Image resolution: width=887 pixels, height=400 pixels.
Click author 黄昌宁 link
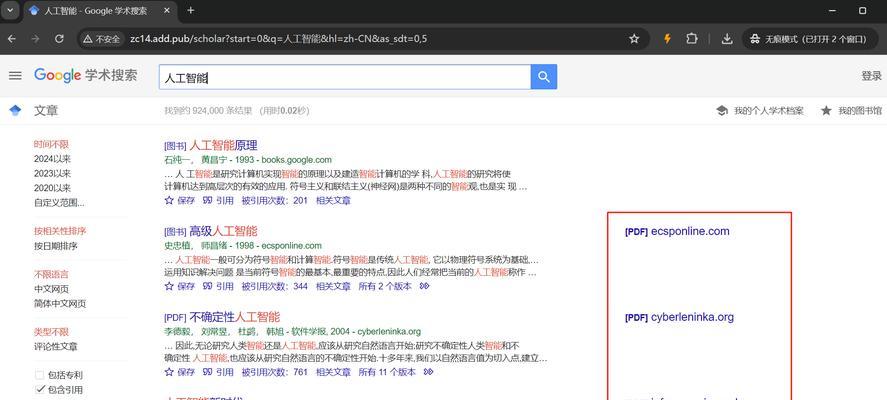click(214, 160)
